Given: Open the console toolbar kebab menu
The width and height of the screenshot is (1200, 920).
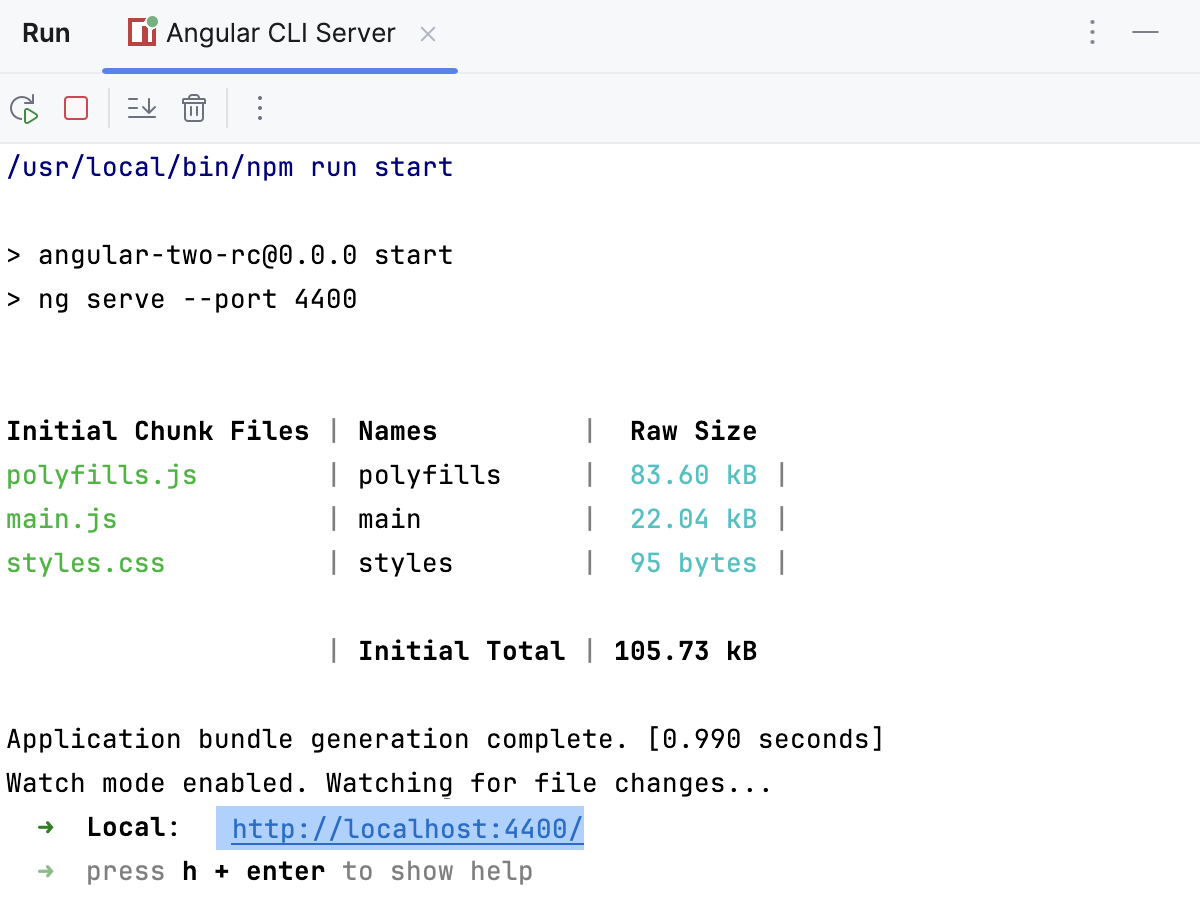Looking at the screenshot, I should point(259,108).
